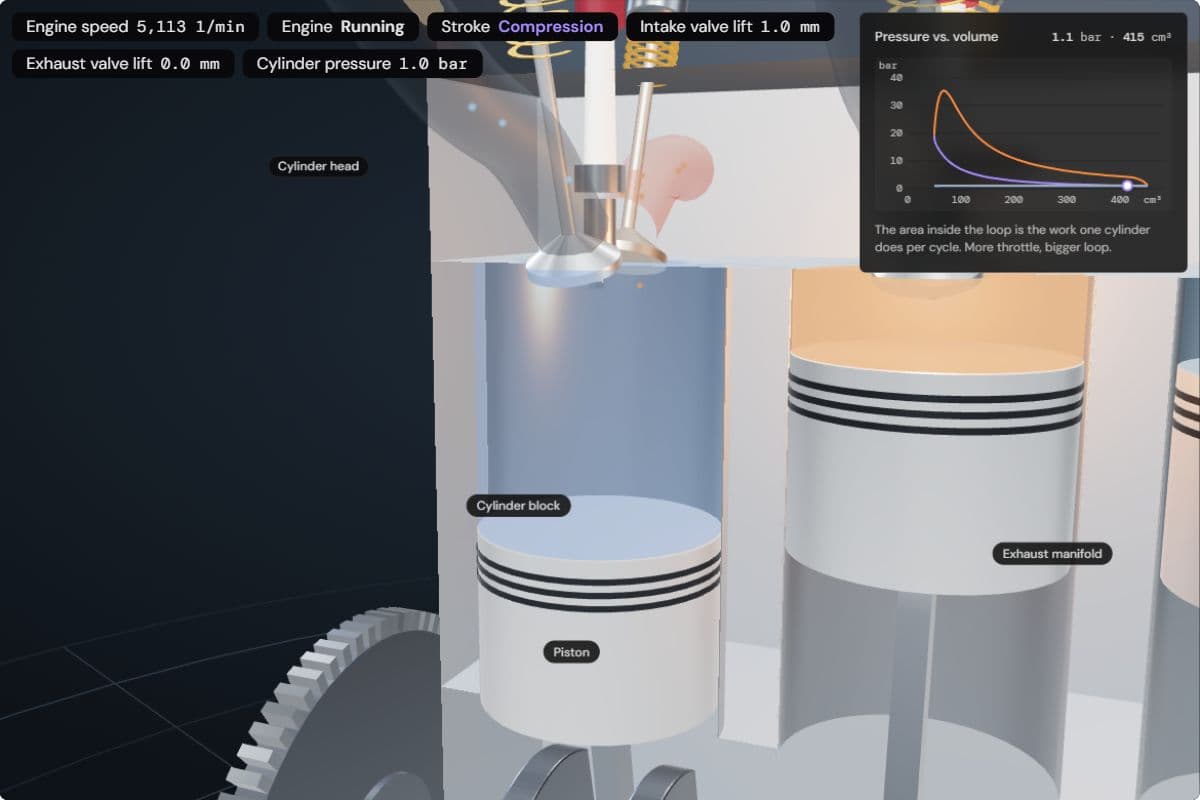This screenshot has width=1200, height=800.
Task: Select the 10 tick on the pressure axis
Action: click(896, 161)
